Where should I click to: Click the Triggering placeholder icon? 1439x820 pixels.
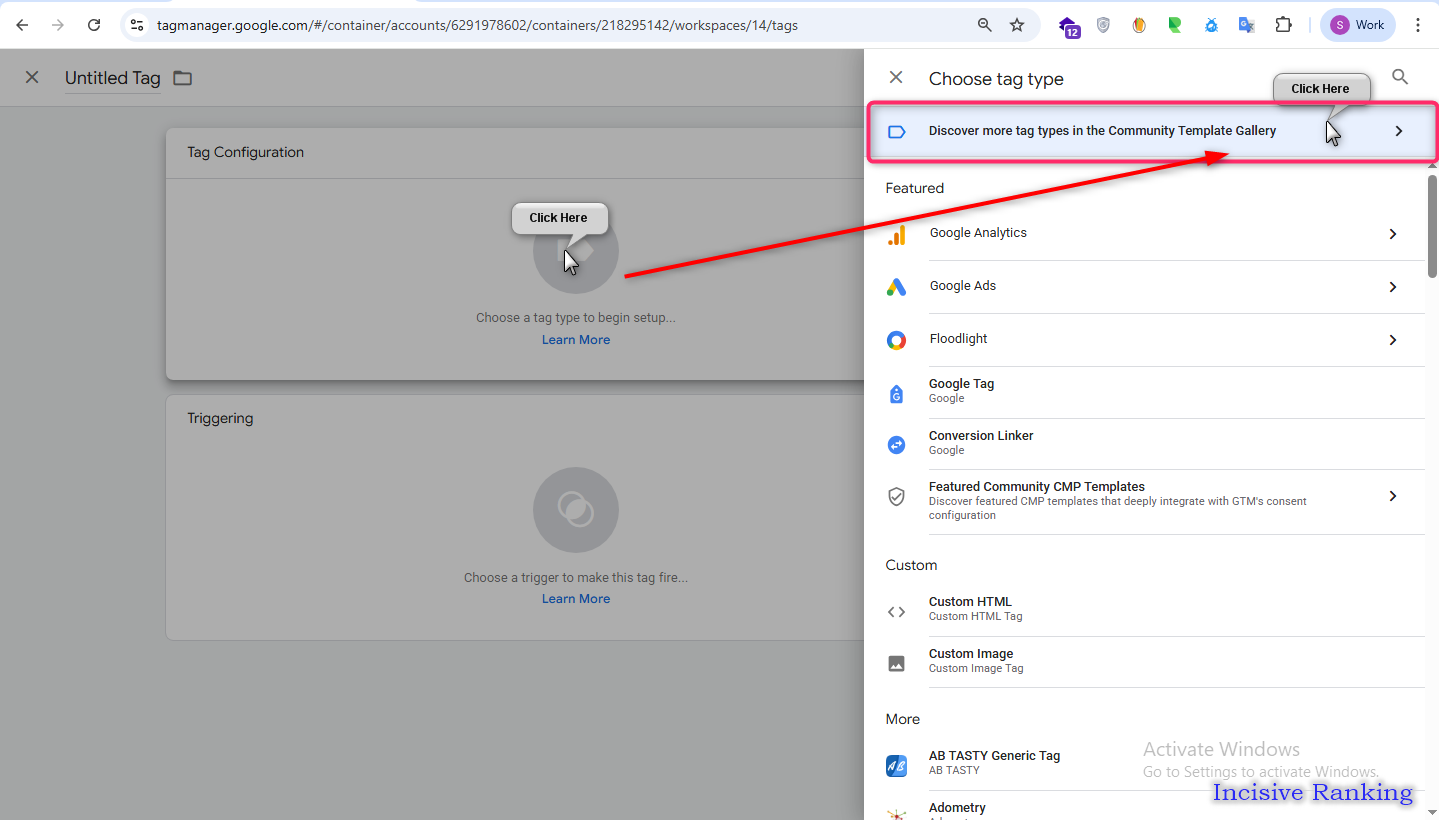576,510
